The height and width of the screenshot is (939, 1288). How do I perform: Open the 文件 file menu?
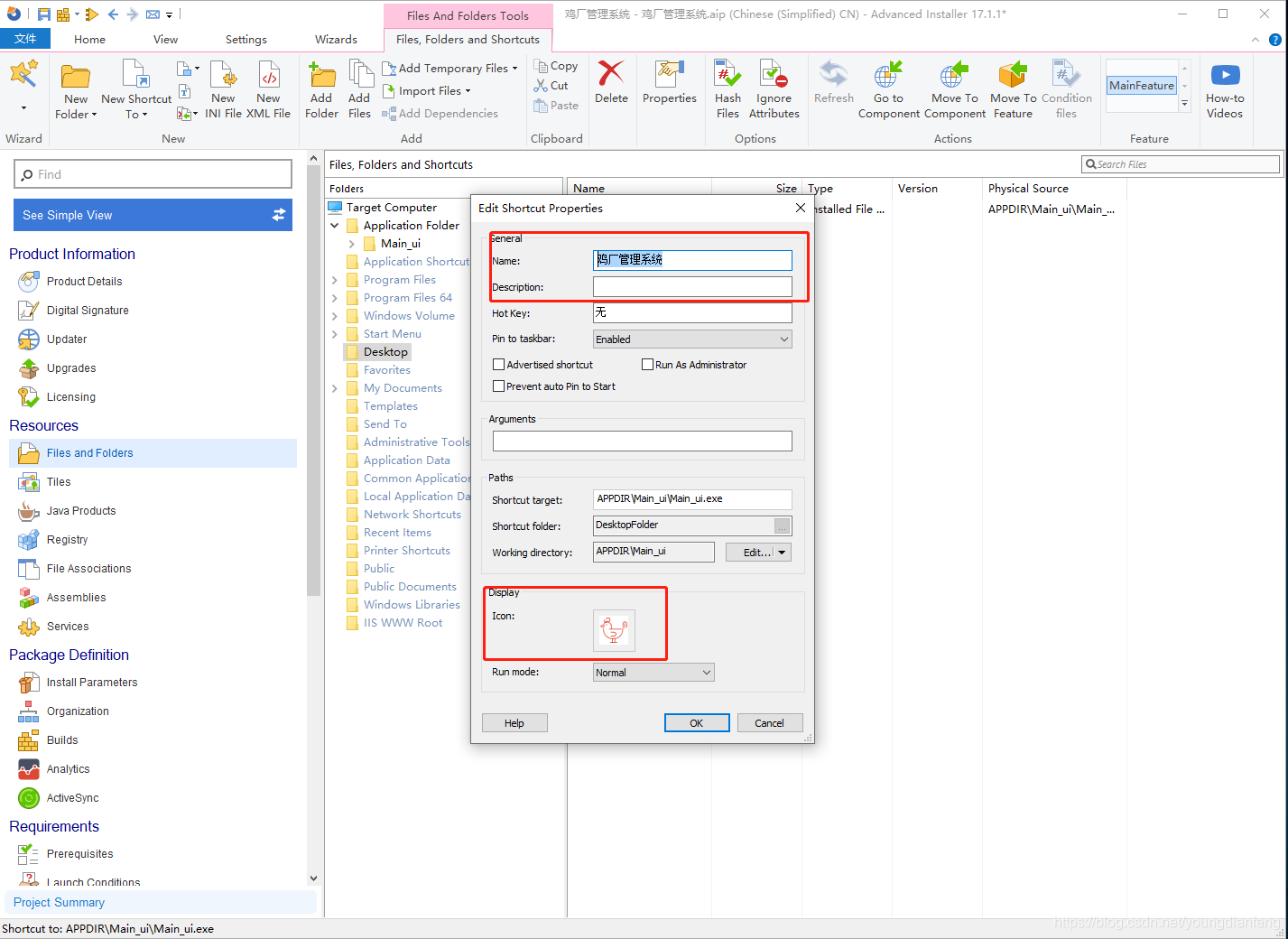tap(25, 39)
